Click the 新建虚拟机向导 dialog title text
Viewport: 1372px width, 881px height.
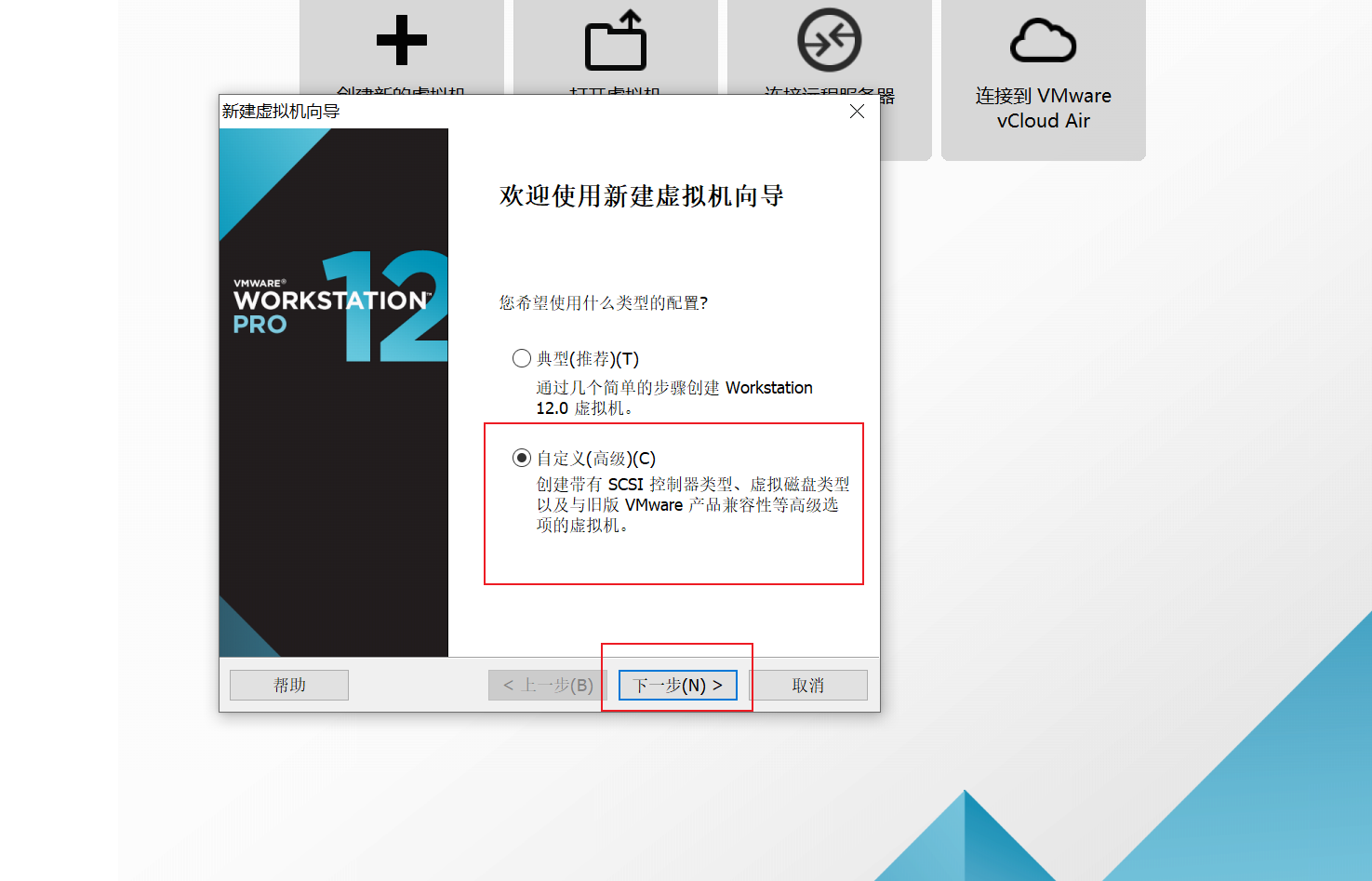tap(281, 112)
